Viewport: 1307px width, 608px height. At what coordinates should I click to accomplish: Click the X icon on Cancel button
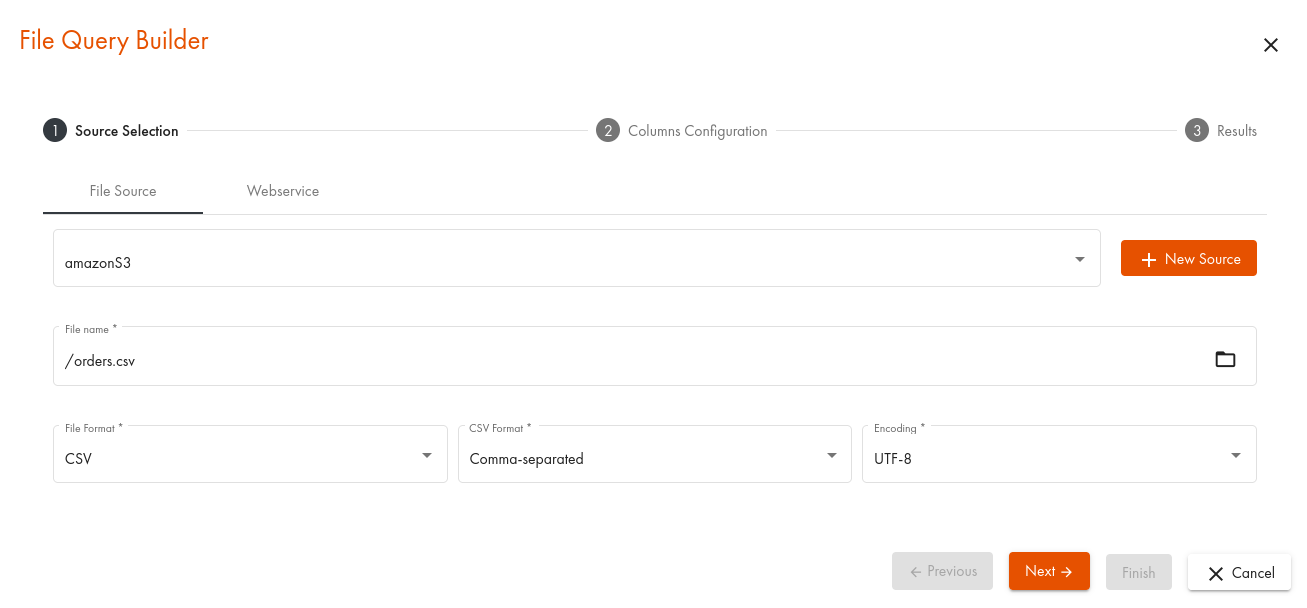1215,574
